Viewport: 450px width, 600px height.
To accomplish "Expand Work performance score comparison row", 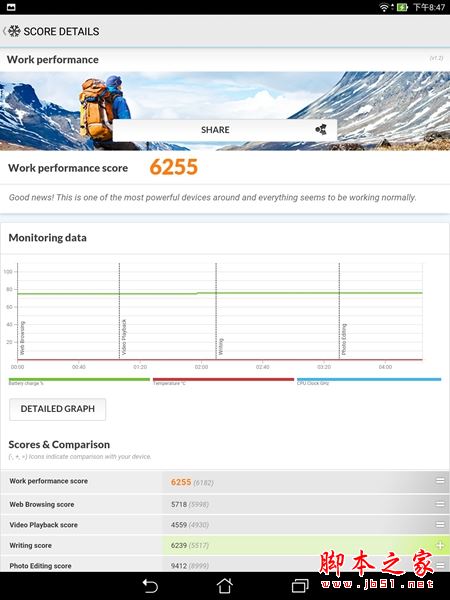I will [x=440, y=481].
